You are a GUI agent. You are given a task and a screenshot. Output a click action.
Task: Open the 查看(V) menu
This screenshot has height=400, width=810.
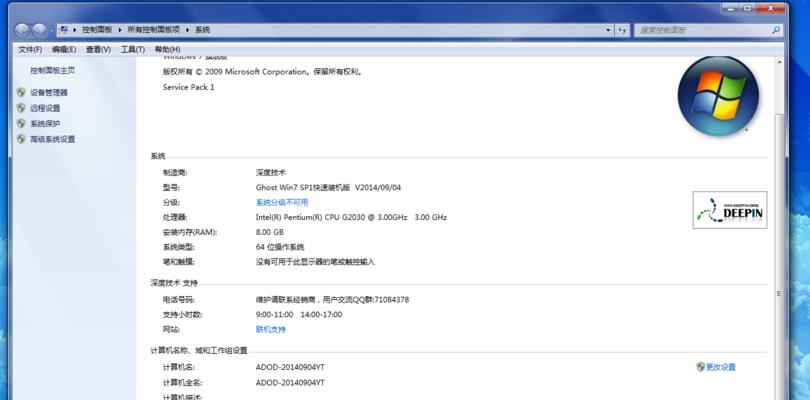point(98,49)
